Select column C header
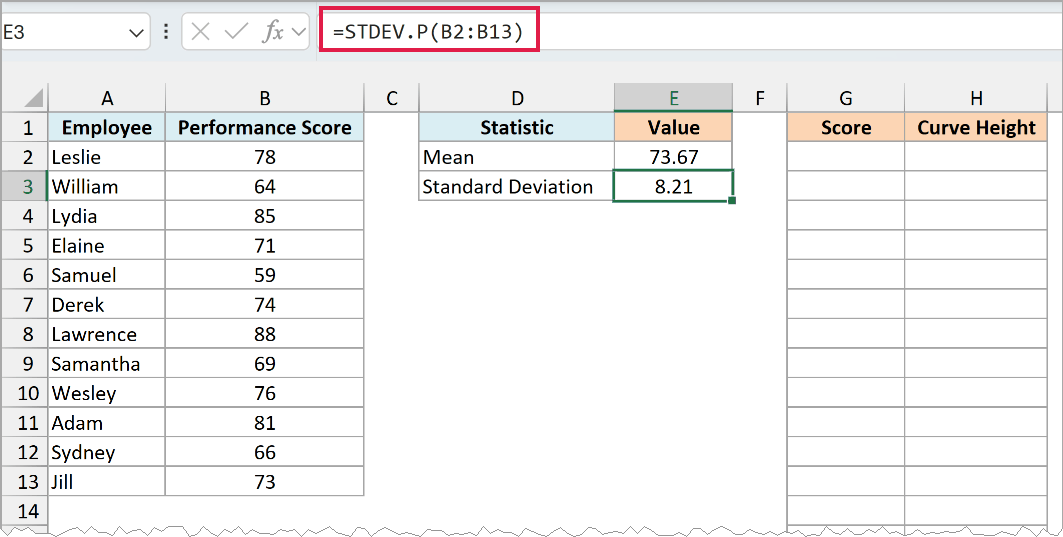This screenshot has width=1063, height=537. (x=391, y=98)
